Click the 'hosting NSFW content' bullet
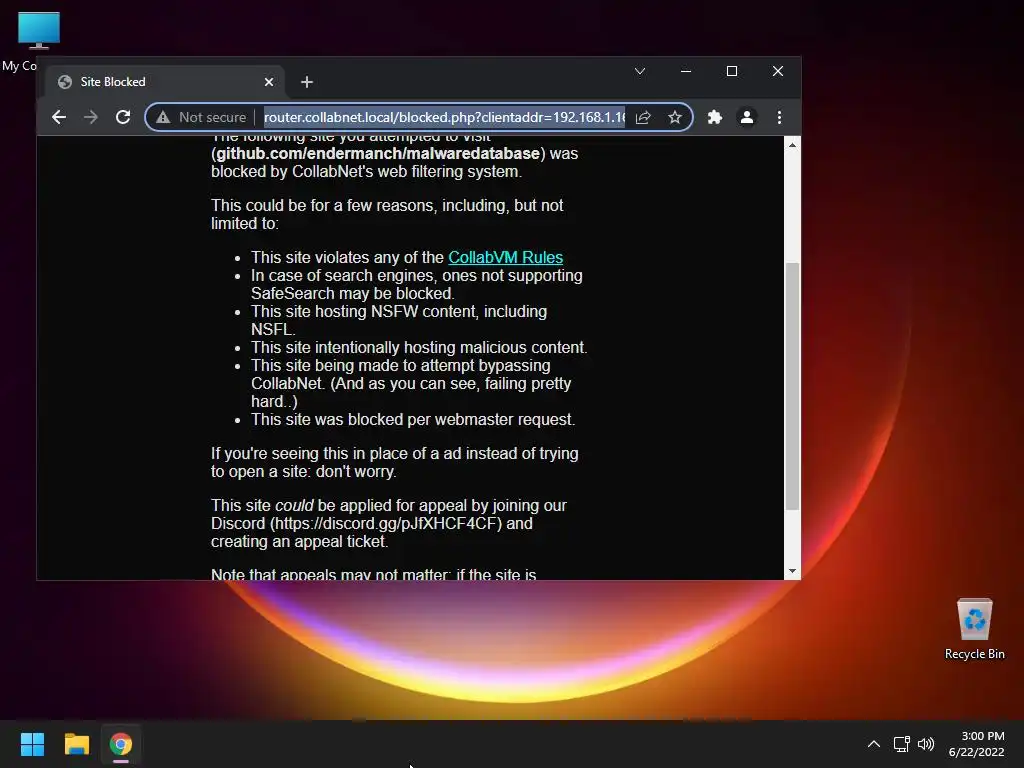 (399, 320)
